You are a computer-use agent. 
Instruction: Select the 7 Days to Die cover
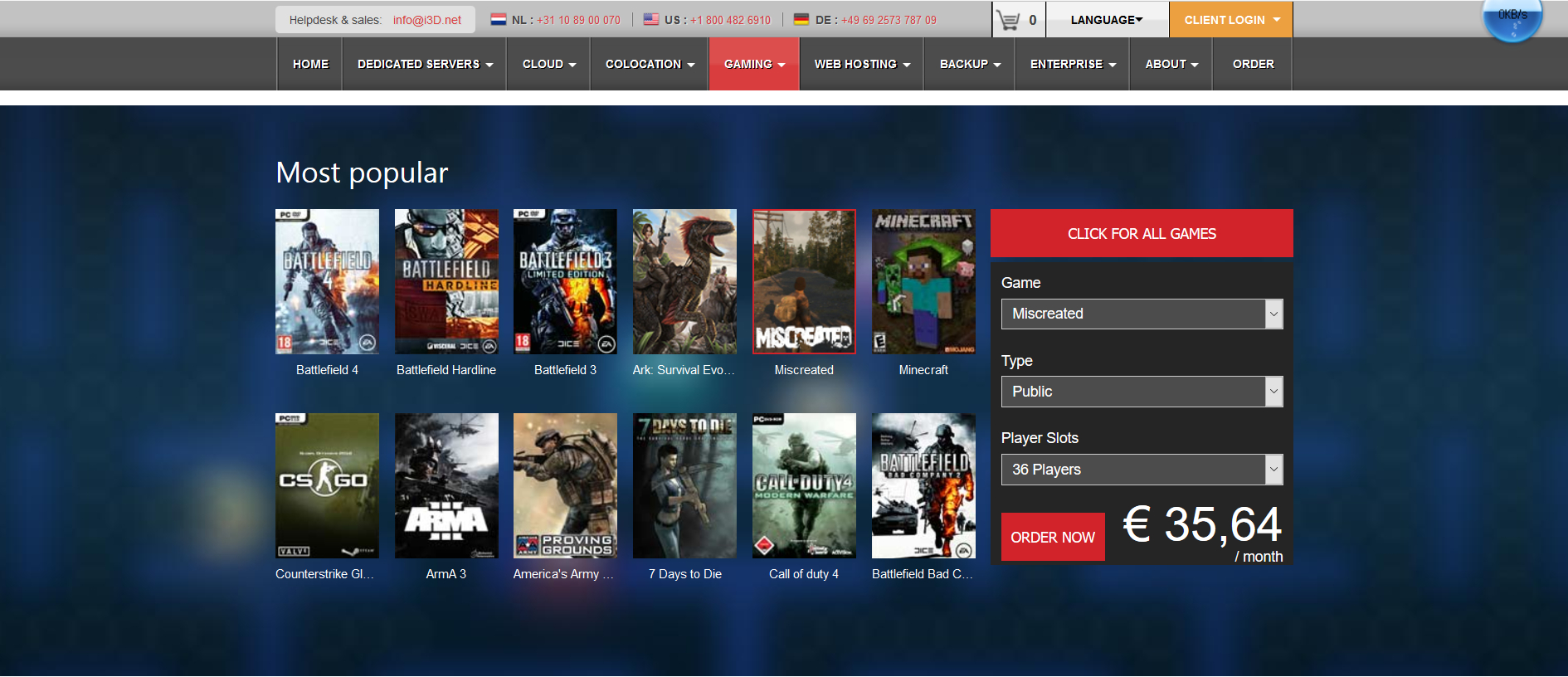pos(684,485)
